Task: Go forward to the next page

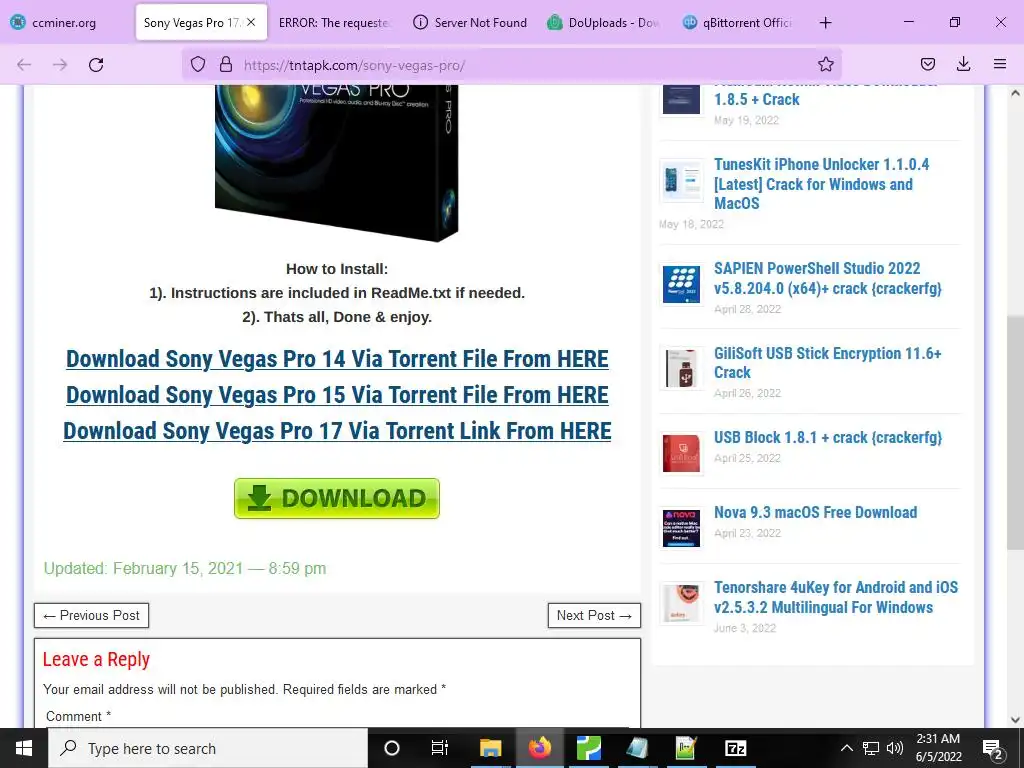Action: point(60,65)
